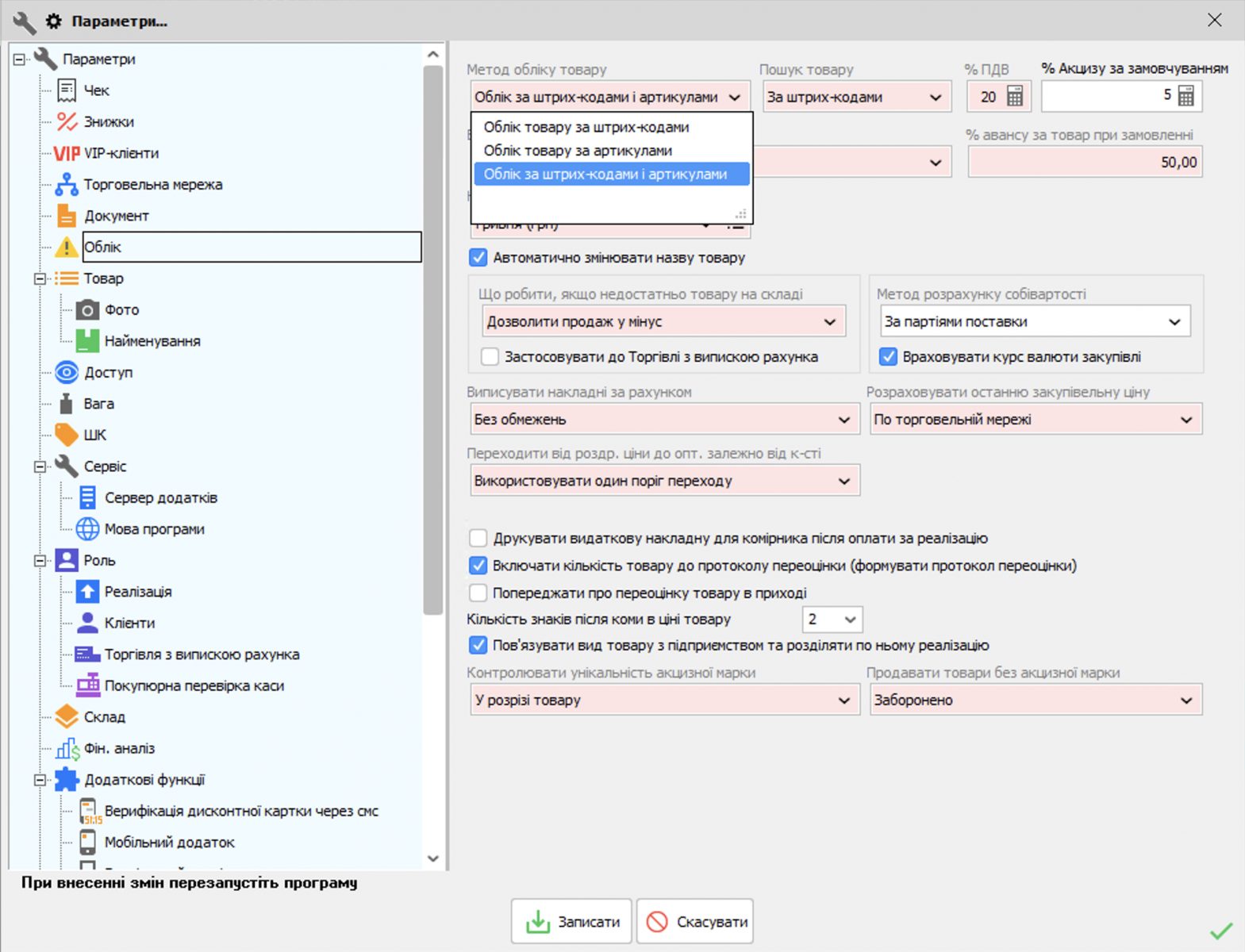
Task: Select Облік товару за штрих-кодами option
Action: point(586,127)
